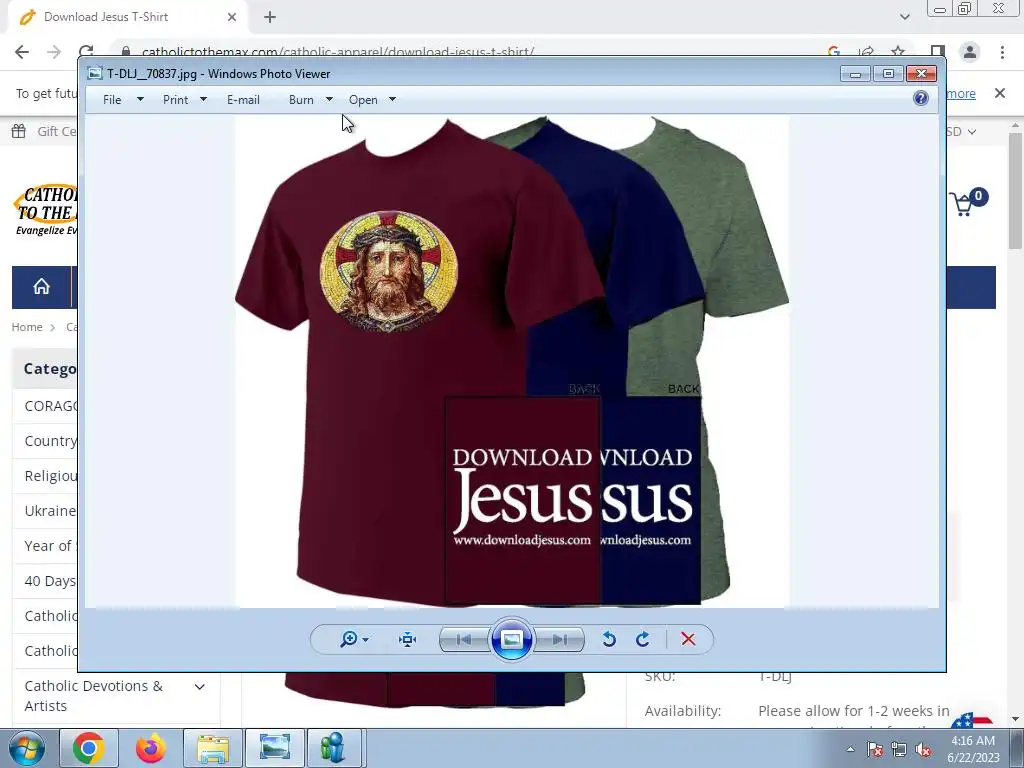The image size is (1024, 768).
Task: Open Chrome three-dot menu
Action: pyautogui.click(x=1002, y=52)
